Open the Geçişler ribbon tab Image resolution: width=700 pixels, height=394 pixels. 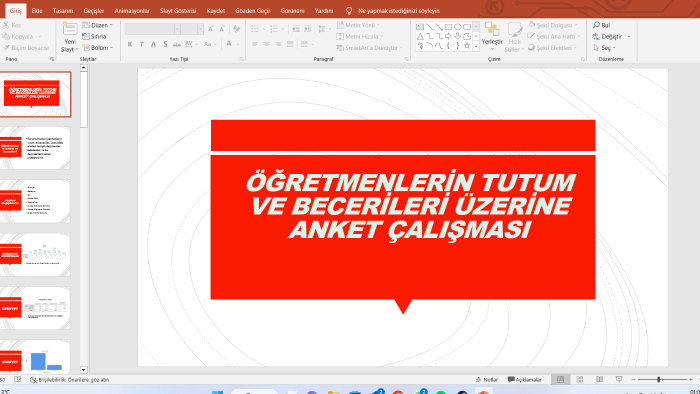pyautogui.click(x=94, y=11)
